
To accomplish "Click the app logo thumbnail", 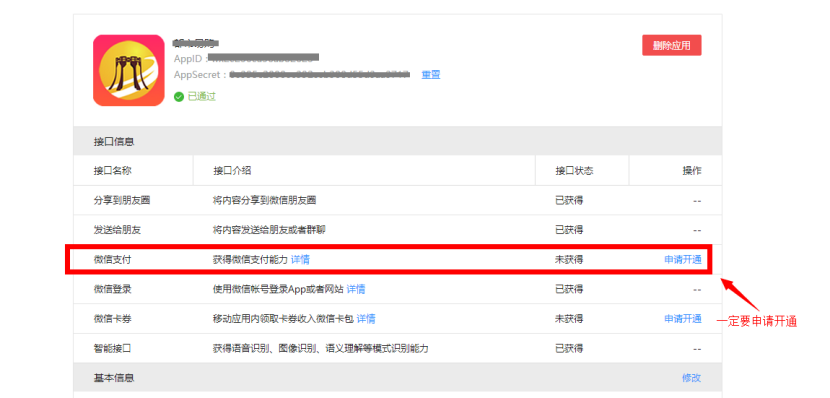I will [x=129, y=70].
